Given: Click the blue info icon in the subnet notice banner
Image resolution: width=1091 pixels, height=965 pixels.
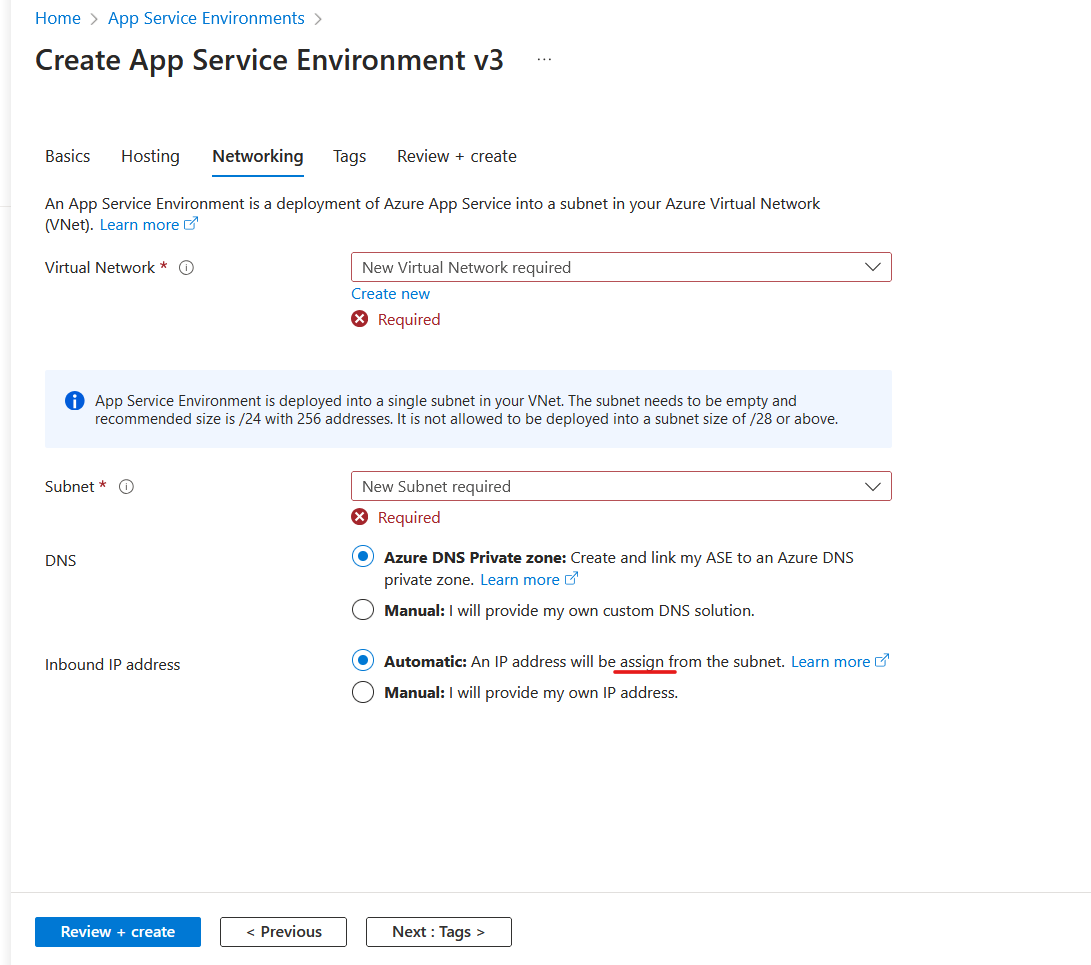Looking at the screenshot, I should [x=74, y=400].
